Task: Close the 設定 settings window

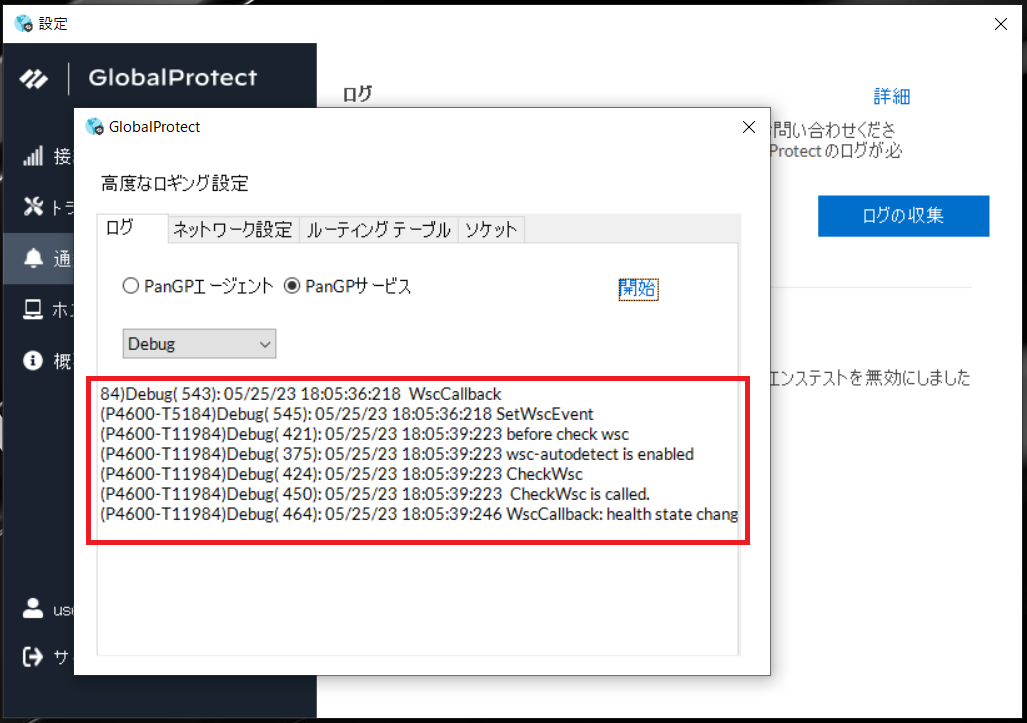Action: point(1001,24)
